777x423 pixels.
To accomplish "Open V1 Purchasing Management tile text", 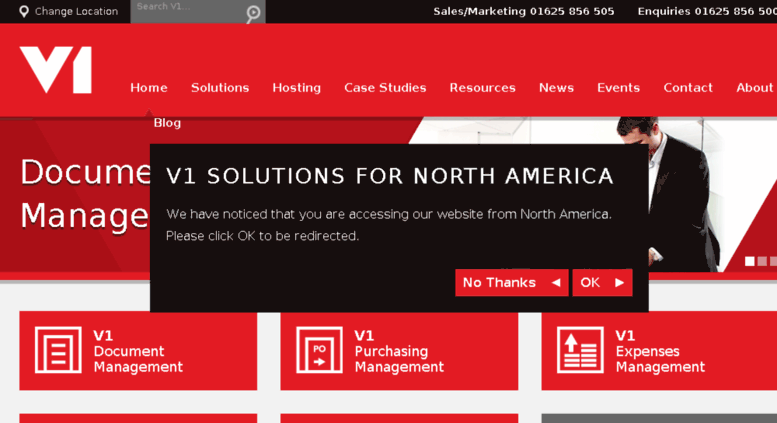I will coord(399,351).
